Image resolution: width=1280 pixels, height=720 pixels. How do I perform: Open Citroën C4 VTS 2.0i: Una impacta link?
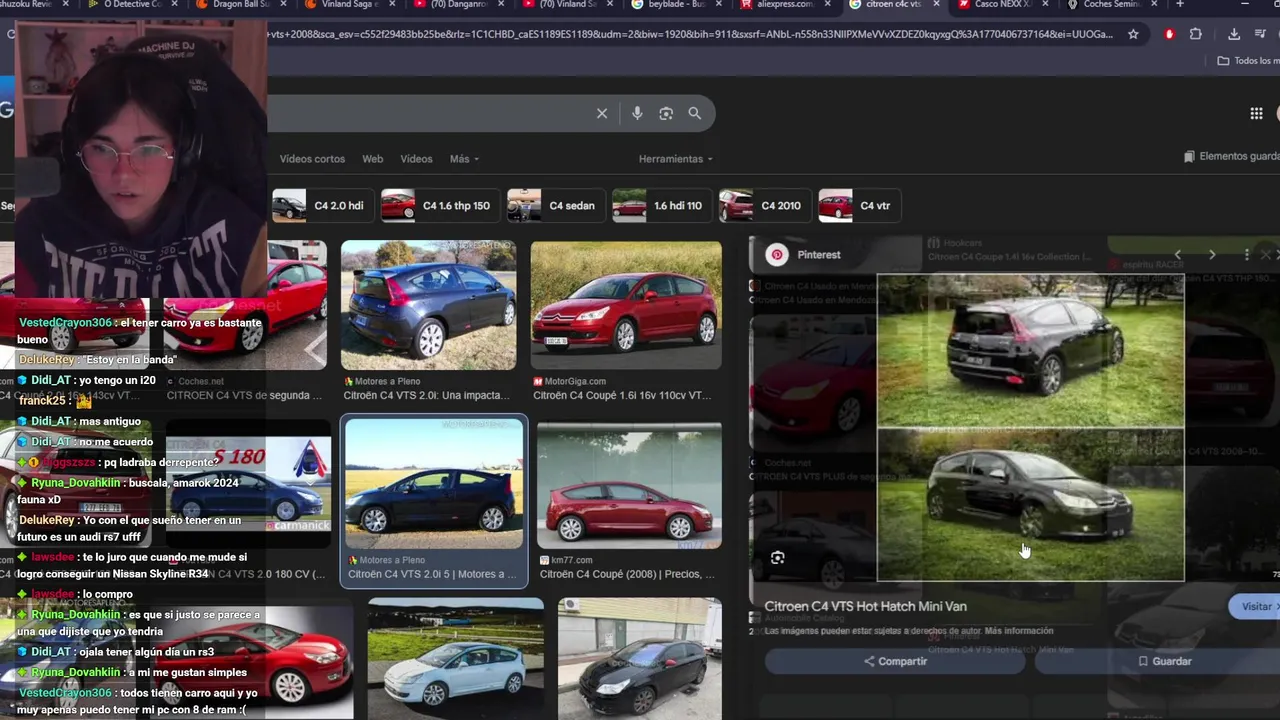(x=428, y=396)
